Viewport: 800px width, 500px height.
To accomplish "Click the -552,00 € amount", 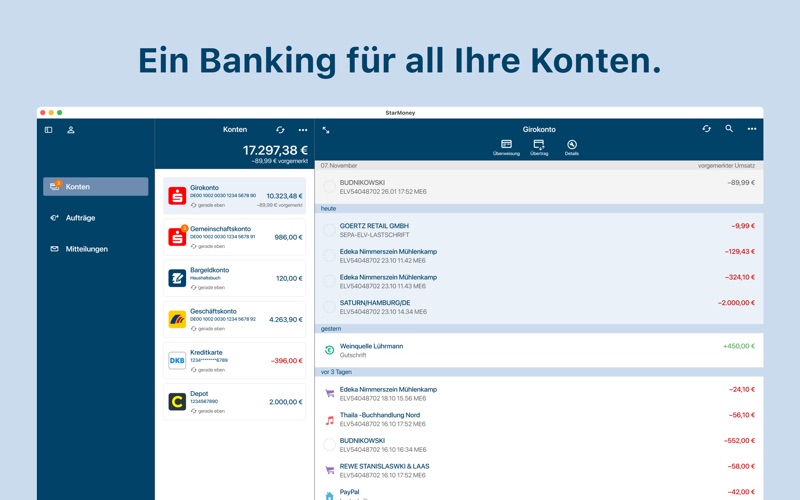I will click(x=739, y=441).
